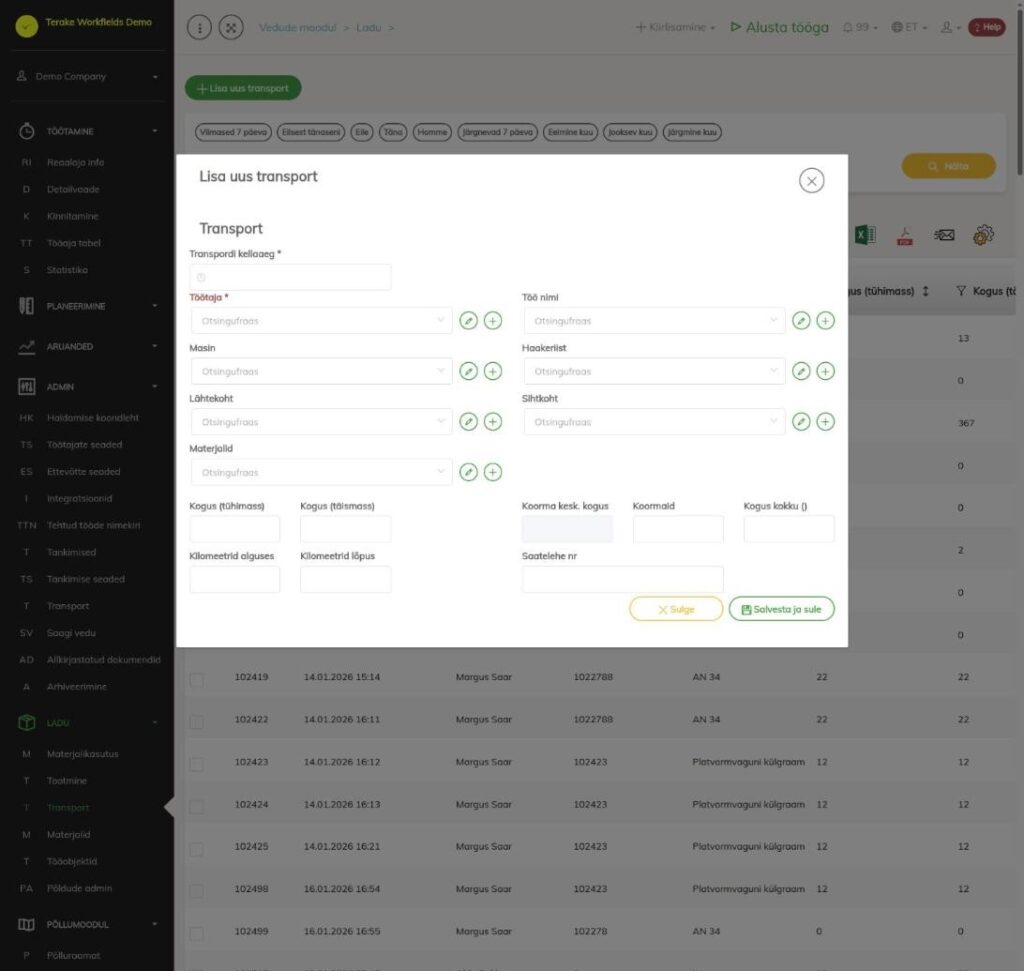Click the add plus icon next to Haakeriist
Screen dimensions: 1024x971
825,371
